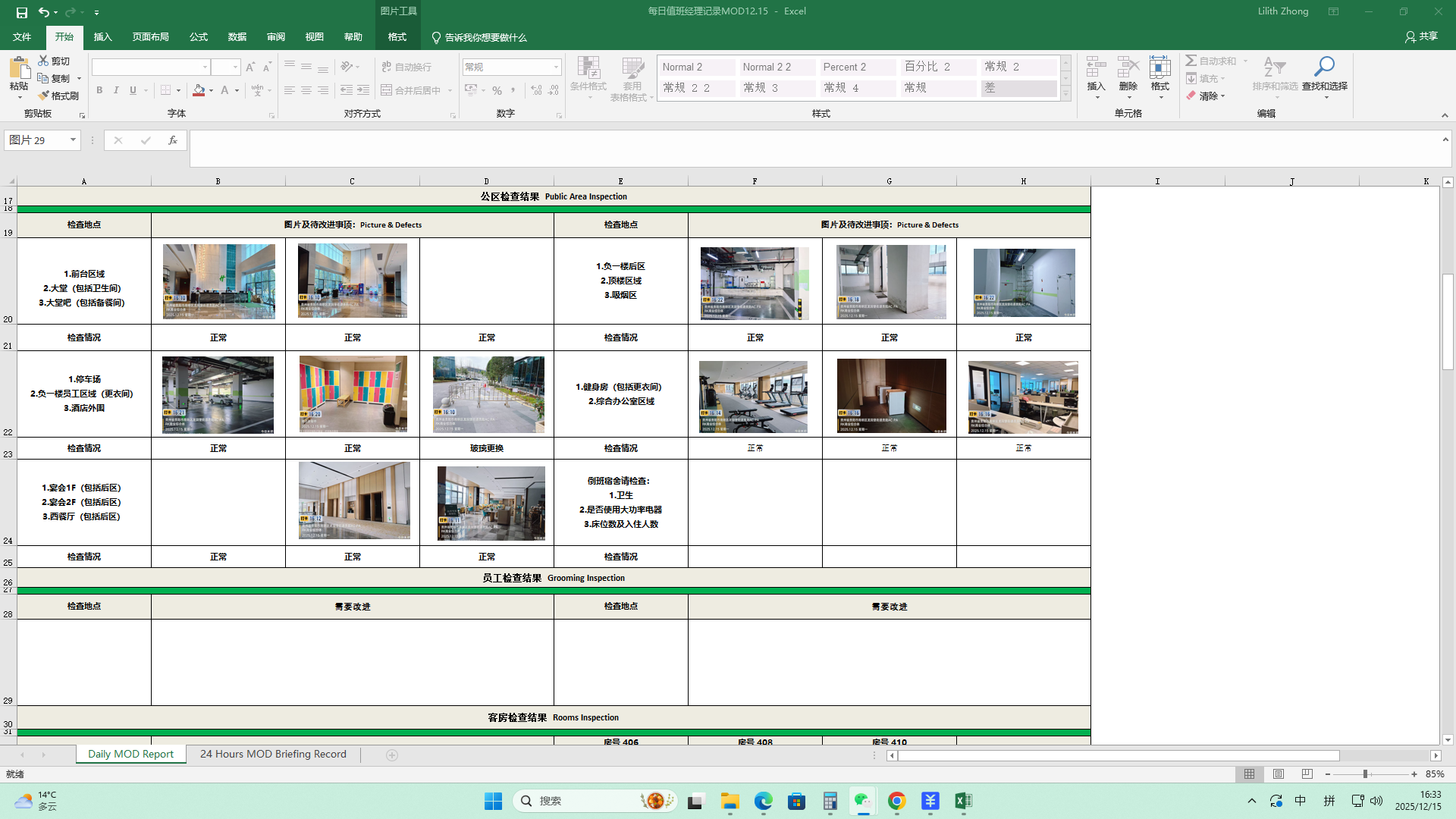Screen dimensions: 1456x819
Task: Click the Cut scissors icon
Action: pyautogui.click(x=44, y=61)
